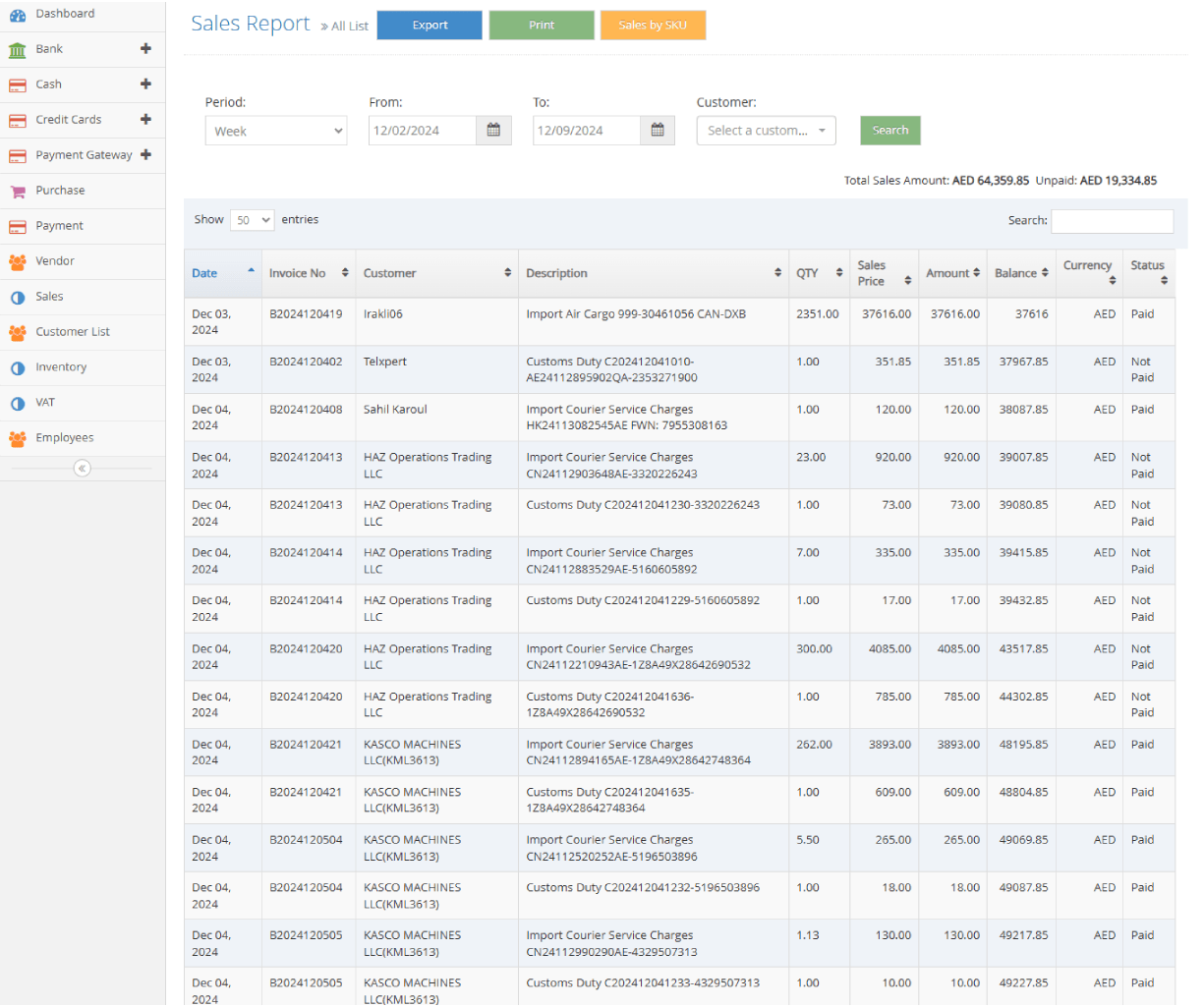The height and width of the screenshot is (1007, 1204).
Task: Expand Payment Gateway submenu plus sign
Action: (145, 155)
